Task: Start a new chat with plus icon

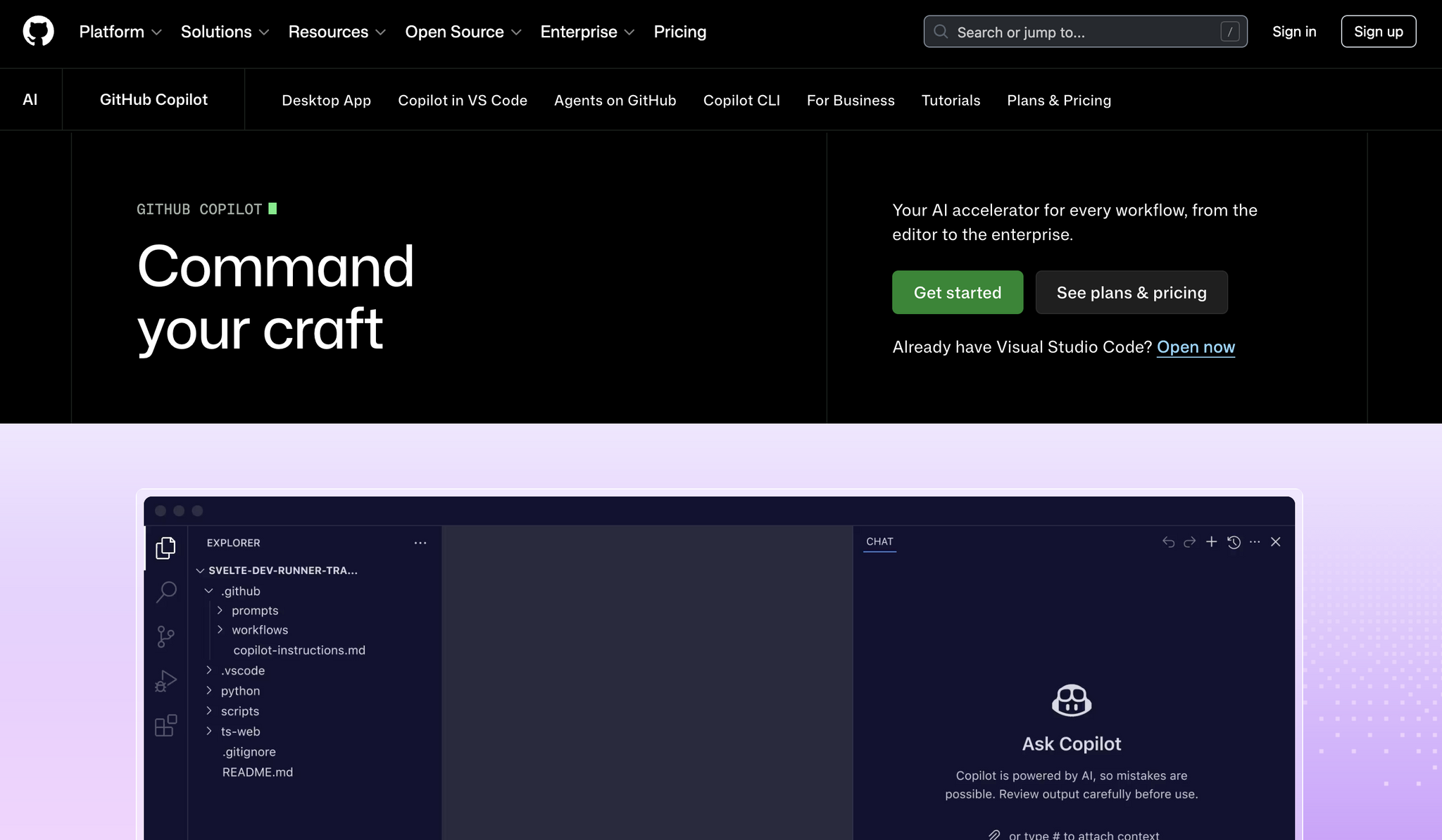Action: click(x=1211, y=541)
